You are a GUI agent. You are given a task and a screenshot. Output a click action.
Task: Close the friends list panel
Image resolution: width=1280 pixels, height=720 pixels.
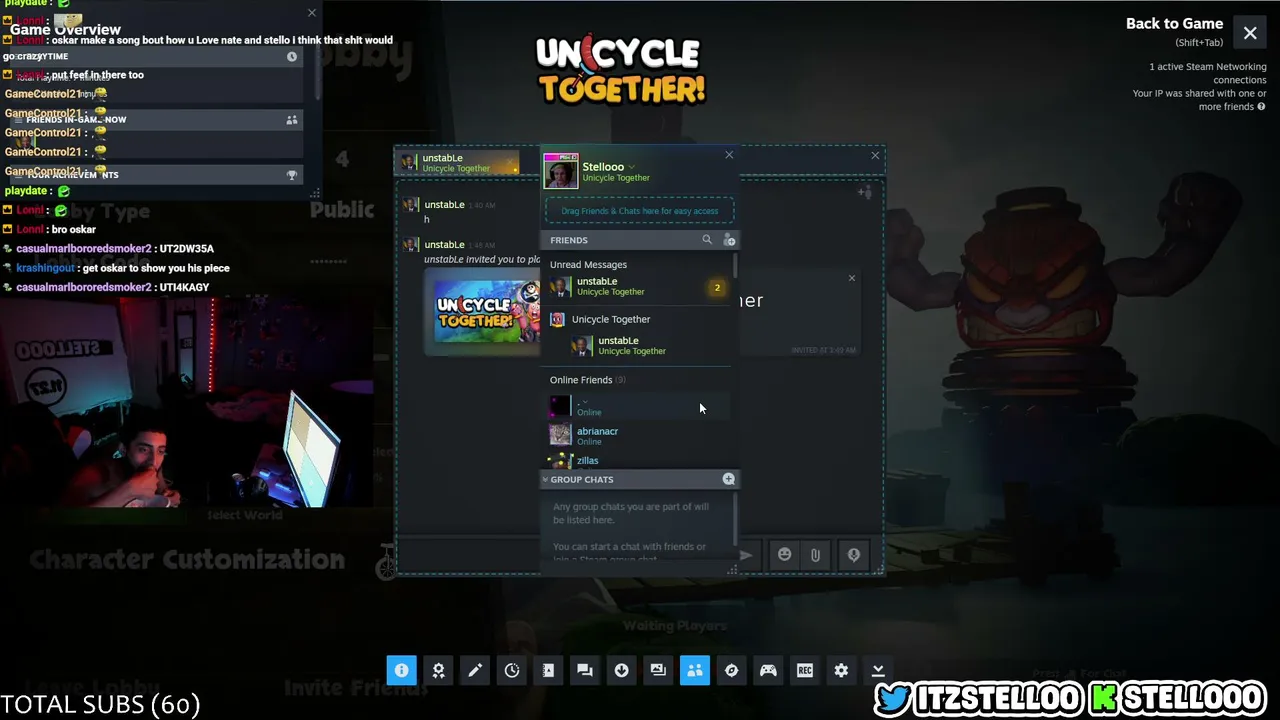pyautogui.click(x=729, y=155)
